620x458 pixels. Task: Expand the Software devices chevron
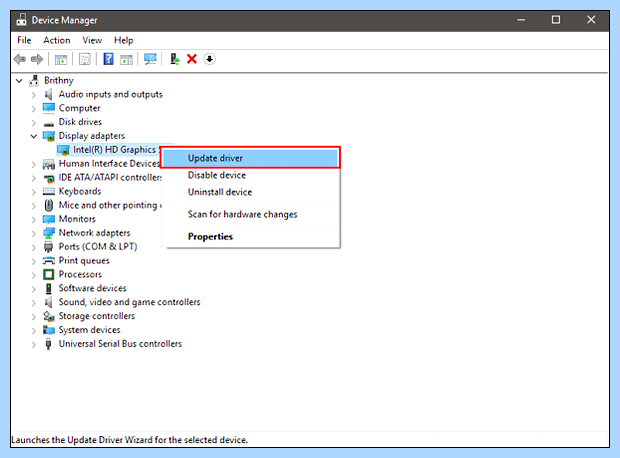34,289
